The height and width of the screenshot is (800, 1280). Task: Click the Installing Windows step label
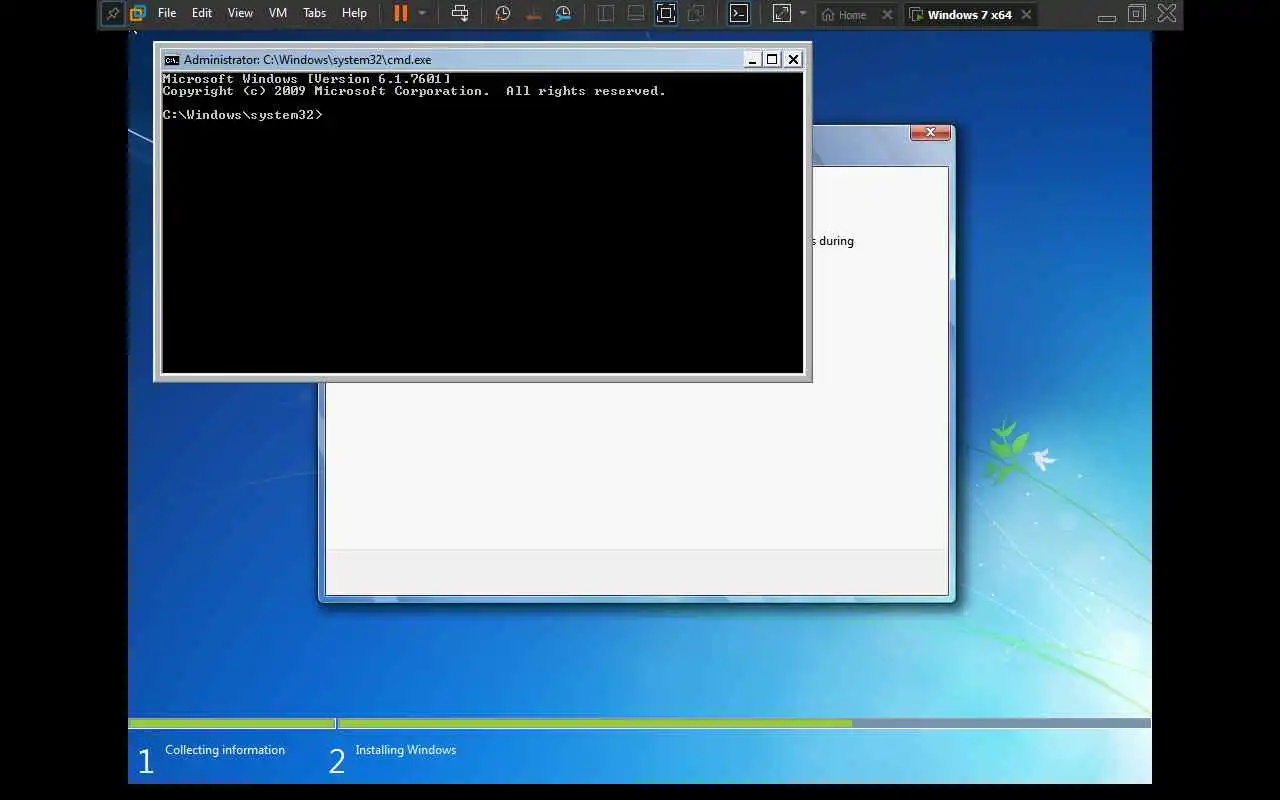click(x=405, y=750)
